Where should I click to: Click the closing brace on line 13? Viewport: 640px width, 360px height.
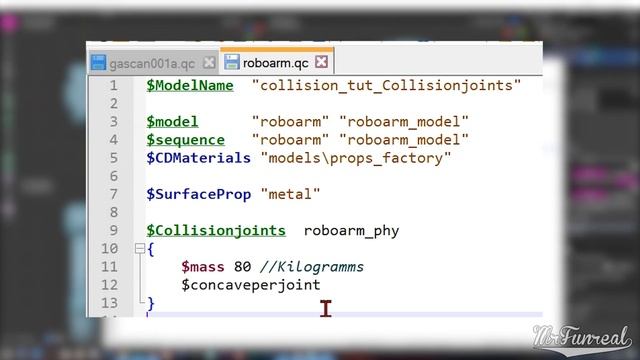click(151, 303)
